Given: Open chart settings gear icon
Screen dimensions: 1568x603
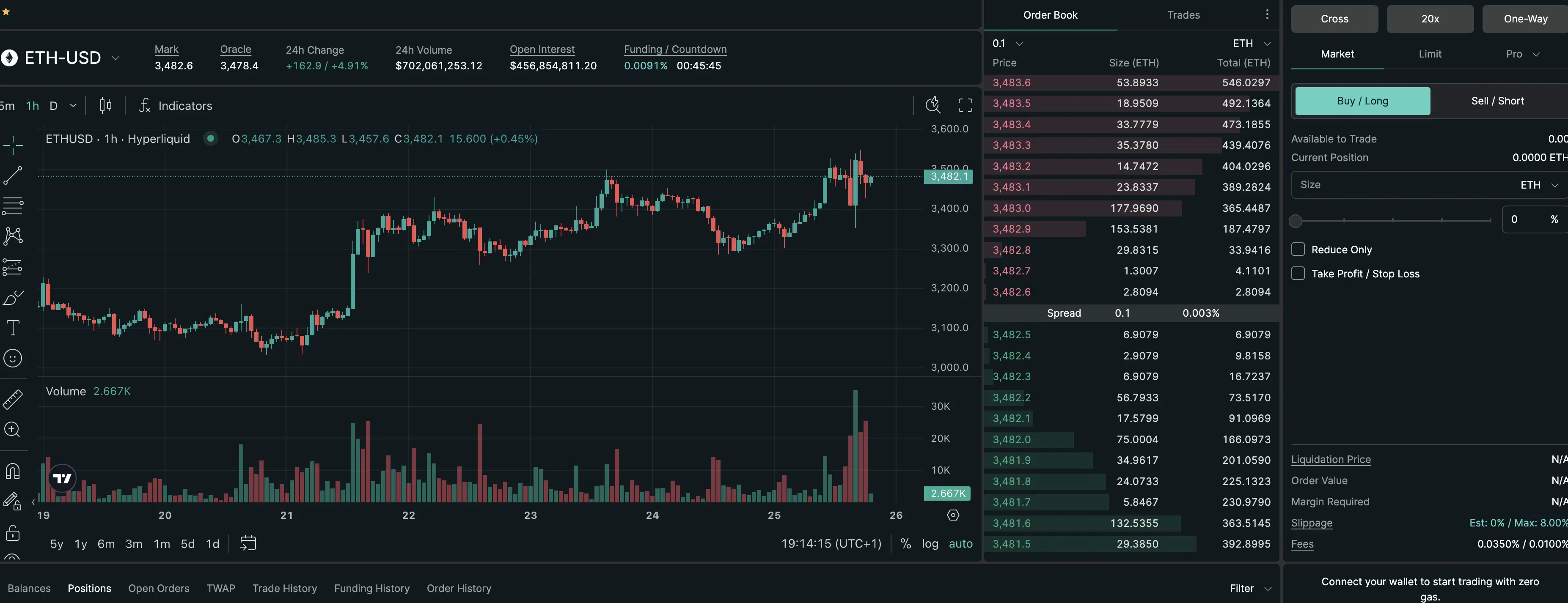Looking at the screenshot, I should pyautogui.click(x=953, y=515).
